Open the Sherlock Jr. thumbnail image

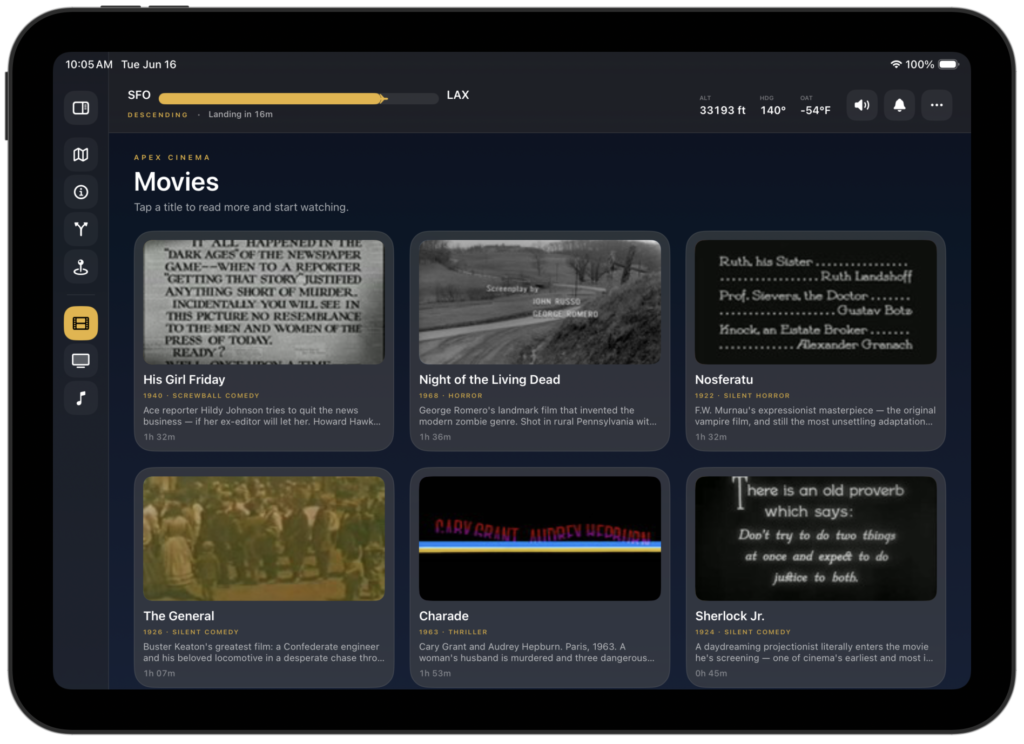[816, 539]
